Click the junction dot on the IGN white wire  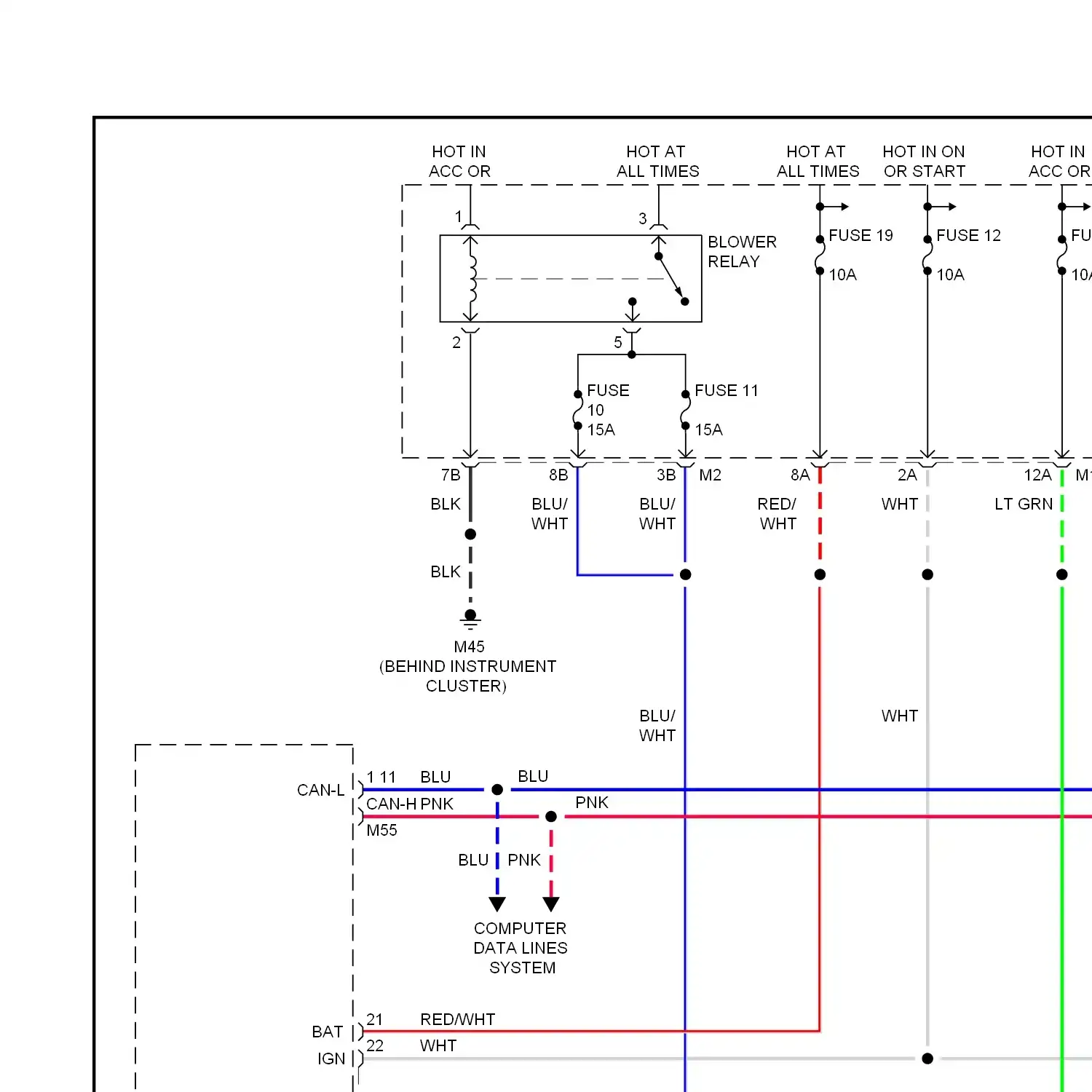point(927,1059)
